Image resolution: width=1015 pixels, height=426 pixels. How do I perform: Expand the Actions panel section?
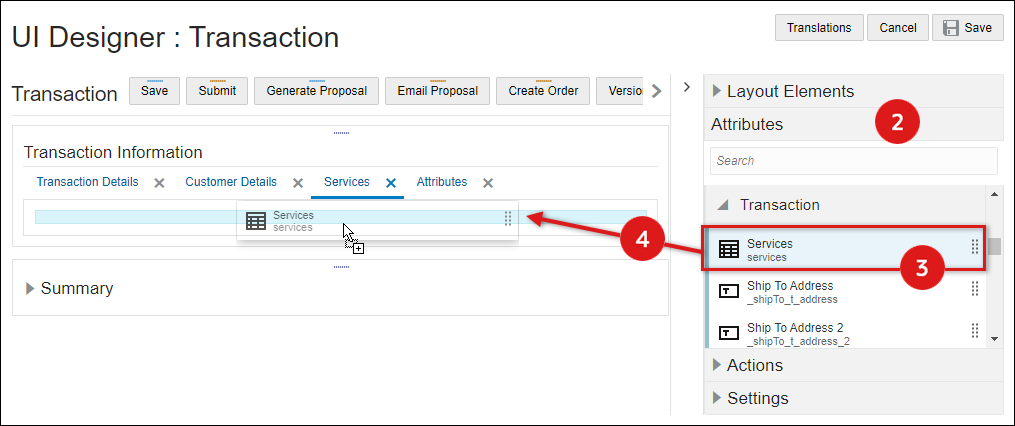[717, 365]
